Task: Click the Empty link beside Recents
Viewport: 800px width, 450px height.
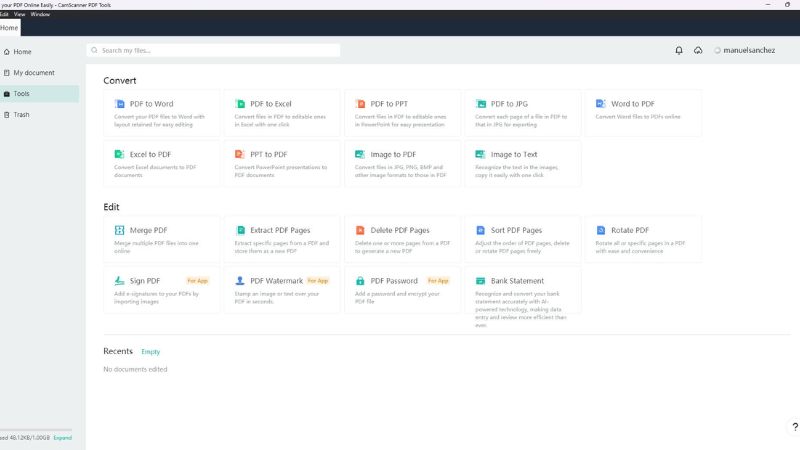Action: (x=150, y=352)
